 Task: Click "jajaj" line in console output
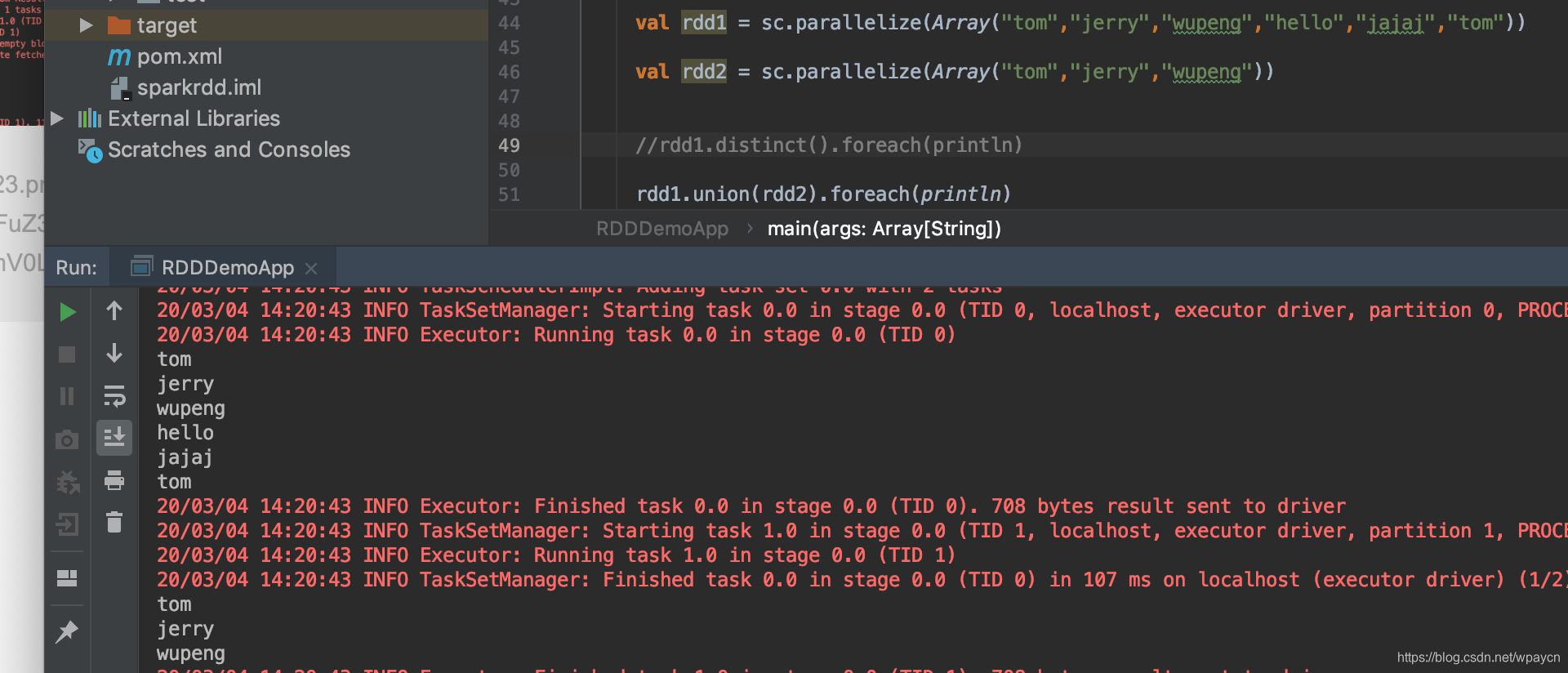(x=185, y=457)
